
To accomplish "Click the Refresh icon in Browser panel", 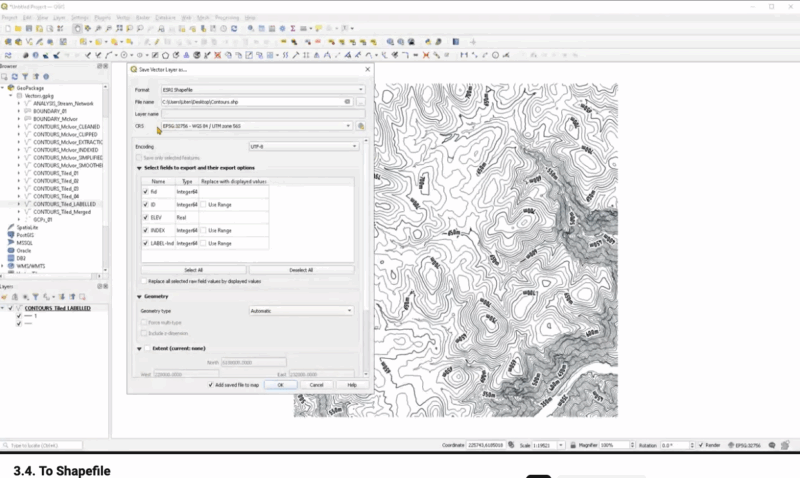I will click(x=14, y=77).
